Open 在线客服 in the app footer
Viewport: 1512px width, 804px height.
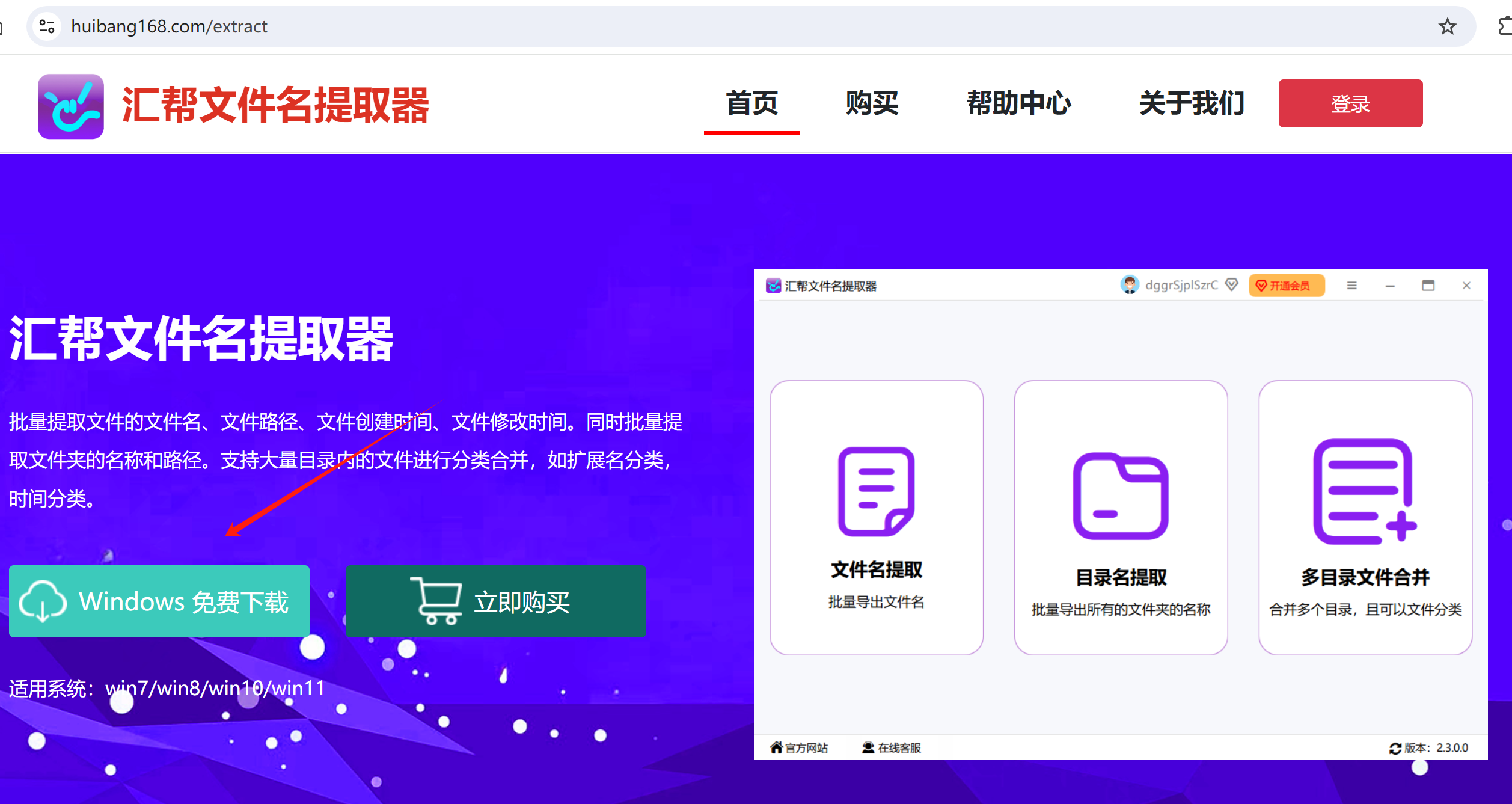pos(892,747)
